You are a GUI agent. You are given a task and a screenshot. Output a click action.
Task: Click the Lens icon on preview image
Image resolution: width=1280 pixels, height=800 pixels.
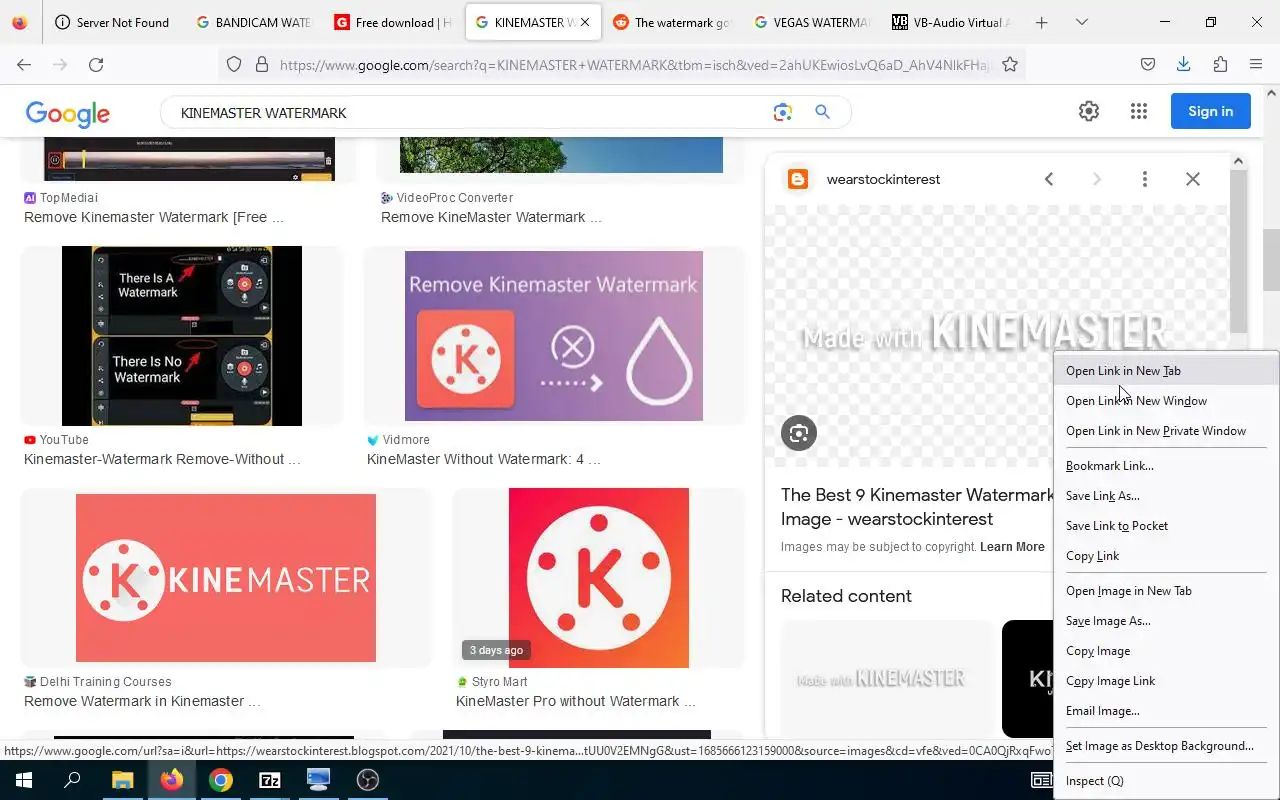coord(799,433)
